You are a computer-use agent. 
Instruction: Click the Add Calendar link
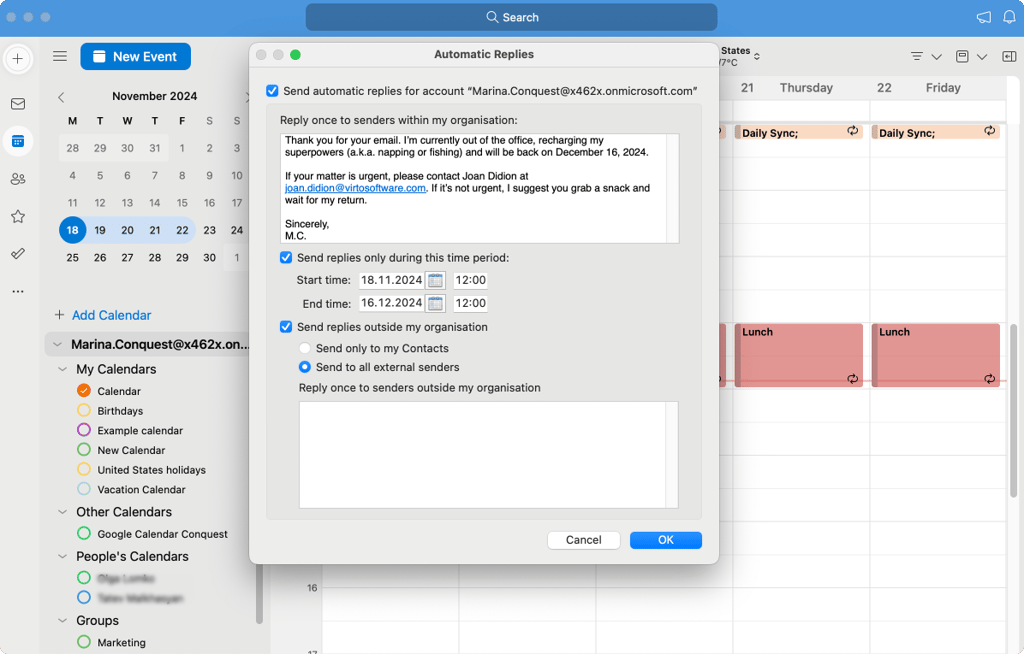coord(112,315)
